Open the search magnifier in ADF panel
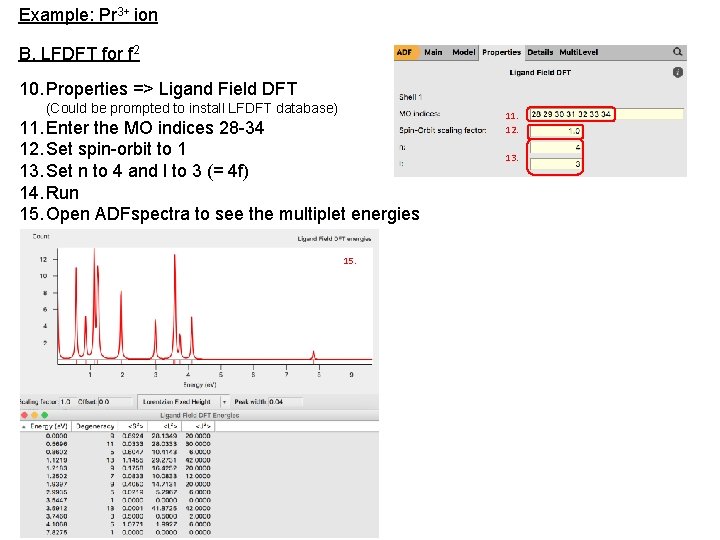Viewport: 720px width, 540px height. pyautogui.click(x=677, y=52)
